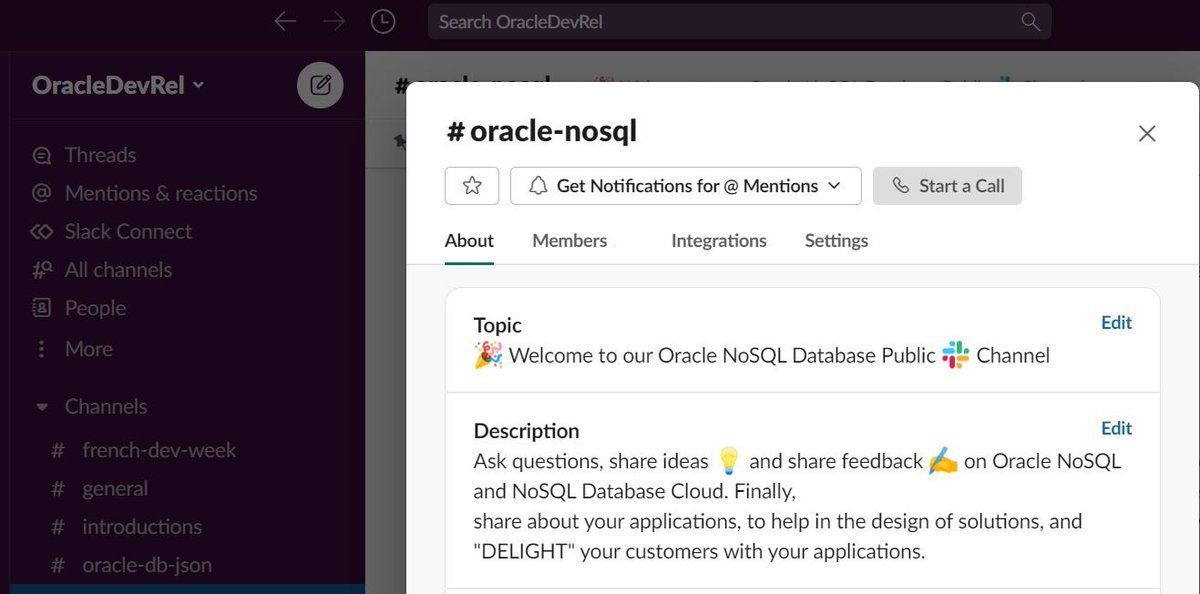Viewport: 1200px width, 594px height.
Task: Open the oracle-db-json channel
Action: coord(147,565)
